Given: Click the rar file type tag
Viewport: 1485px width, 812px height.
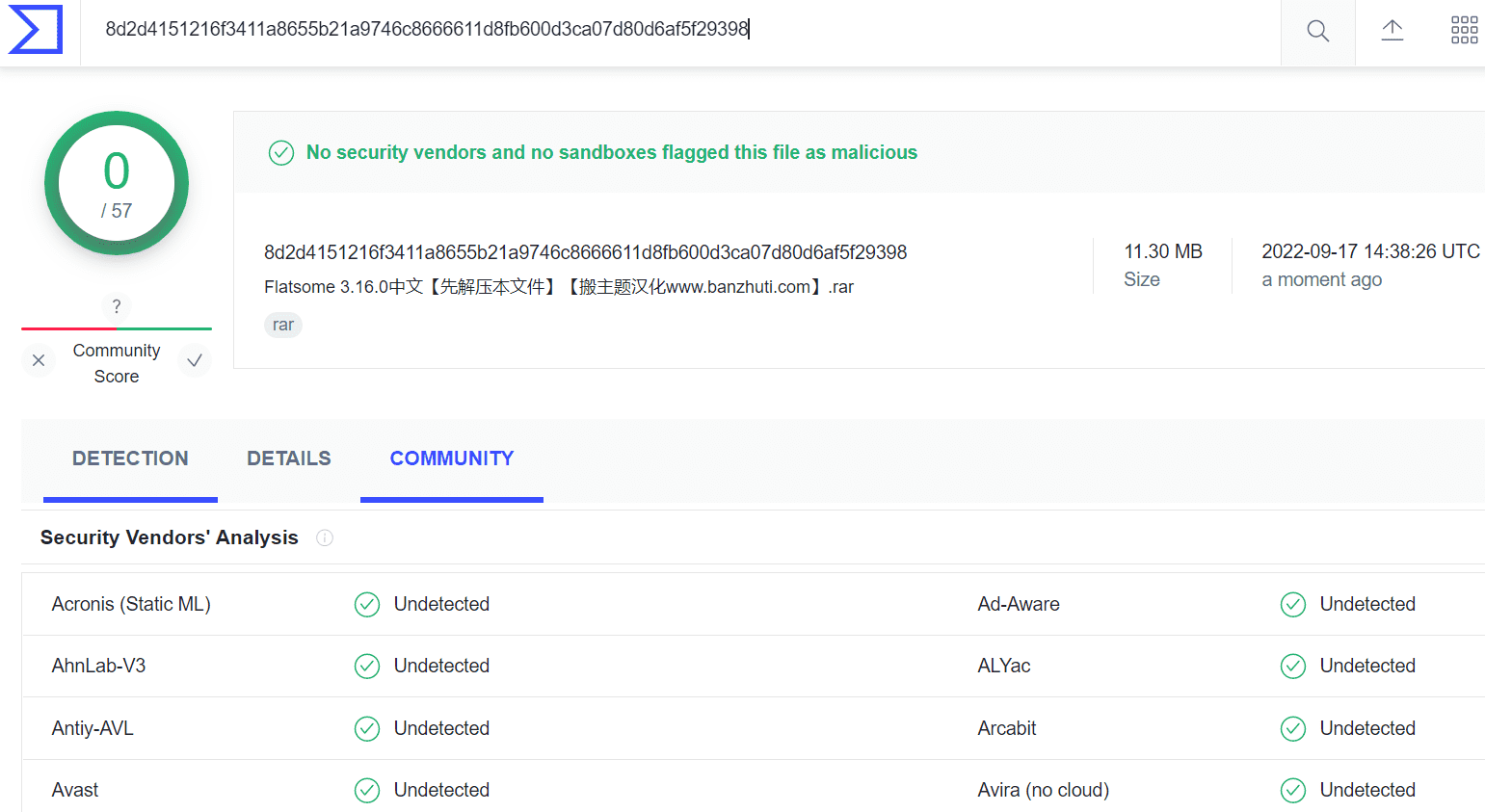Looking at the screenshot, I should coord(283,325).
